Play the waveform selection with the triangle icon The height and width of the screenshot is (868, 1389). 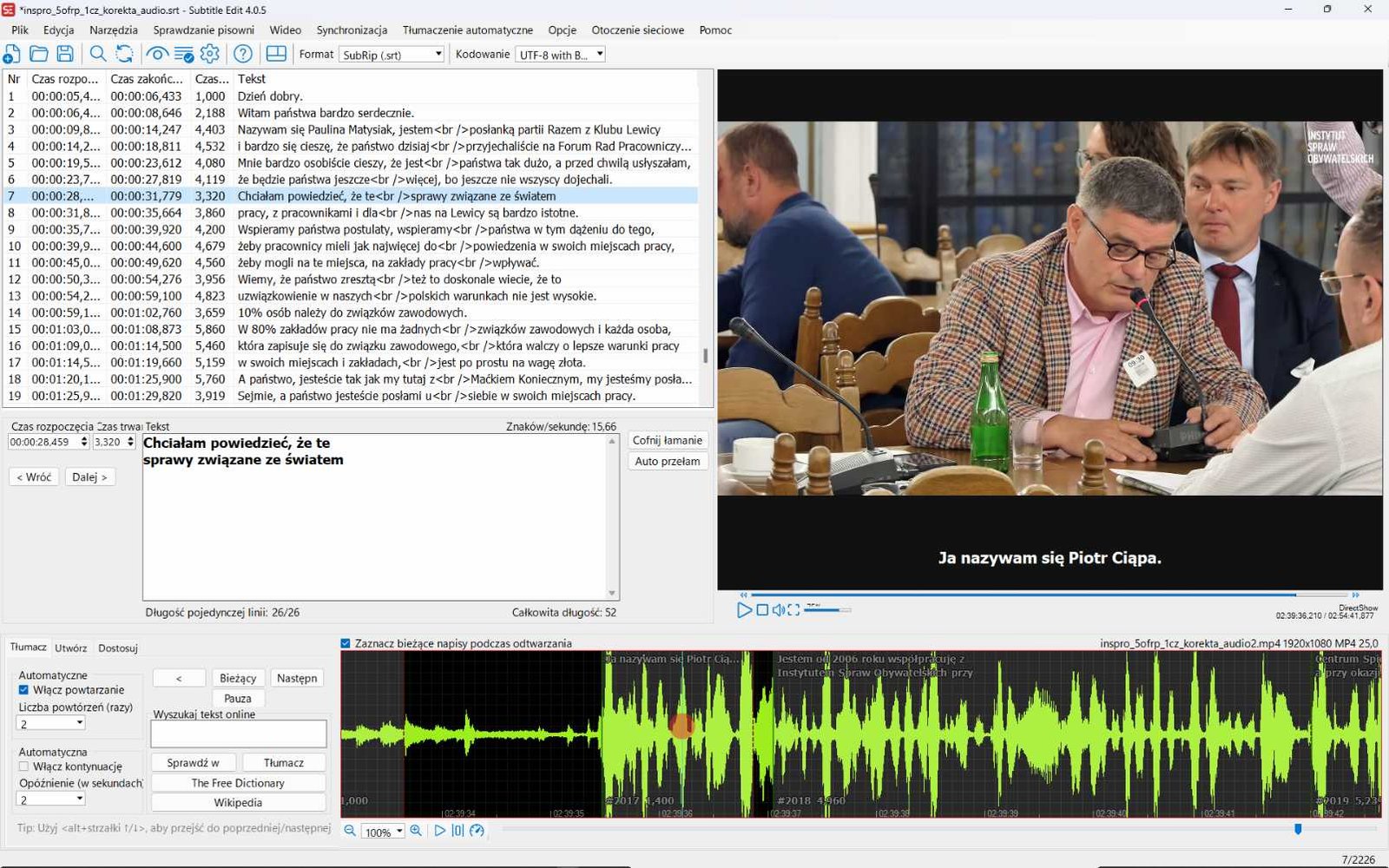click(439, 831)
